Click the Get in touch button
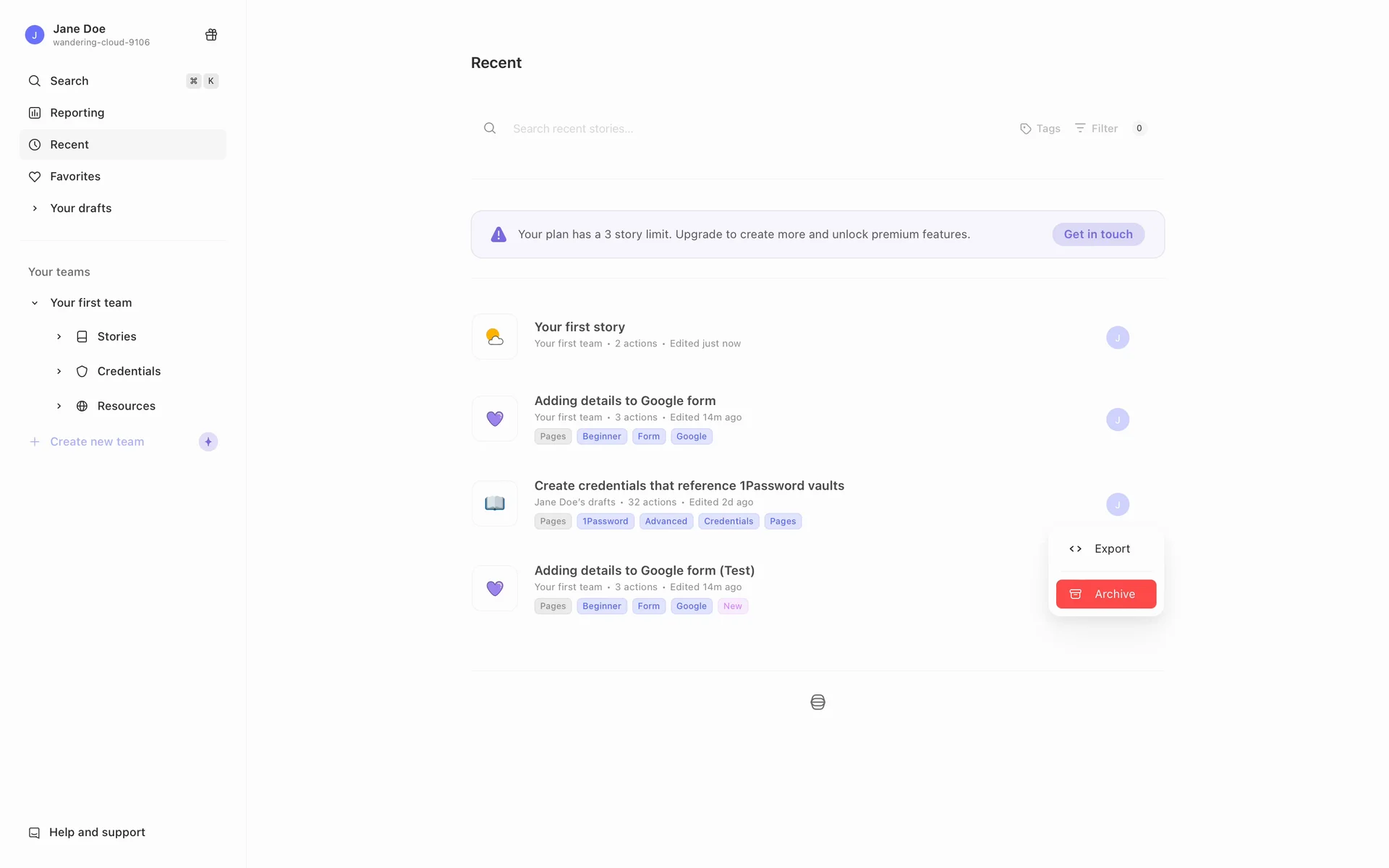 click(x=1097, y=234)
